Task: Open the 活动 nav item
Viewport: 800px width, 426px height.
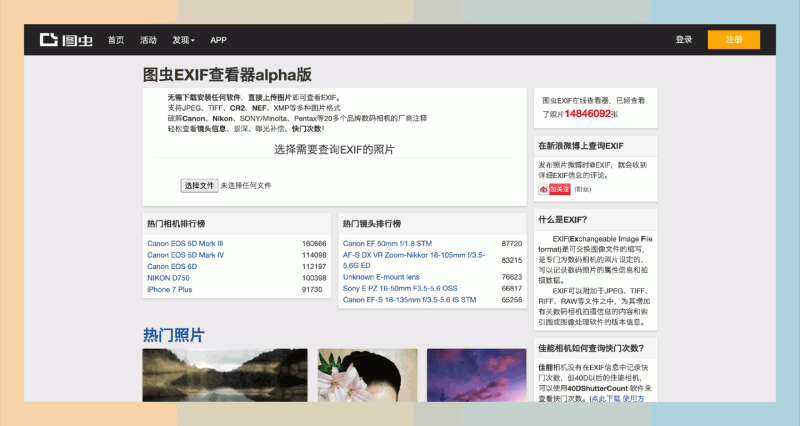Action: pos(148,40)
